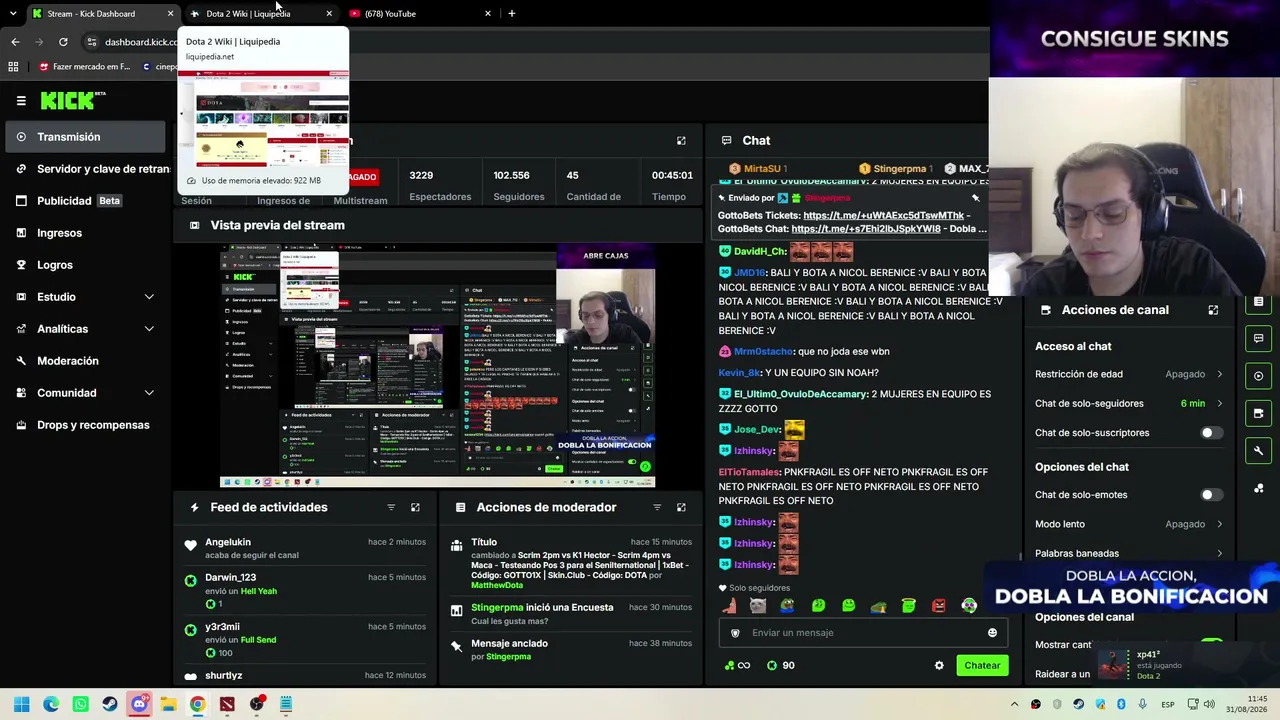The image size is (1280, 720).
Task: Open y3r3mii in the activity feed
Action: click(222, 627)
